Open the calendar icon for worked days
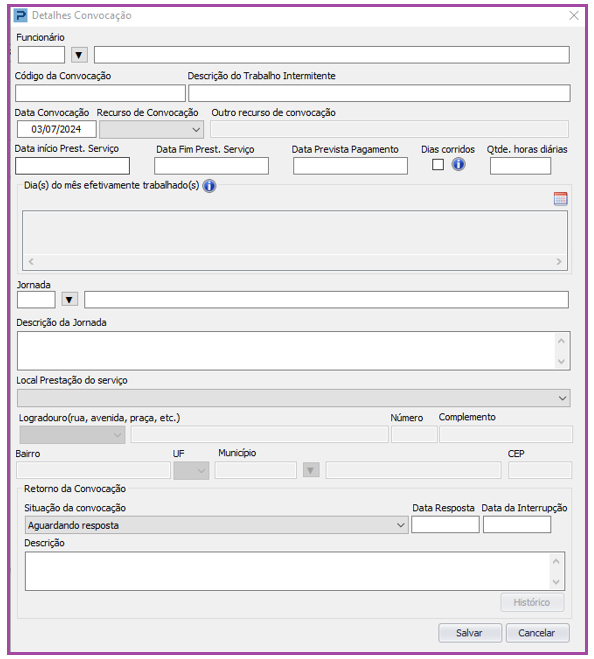 click(x=560, y=198)
